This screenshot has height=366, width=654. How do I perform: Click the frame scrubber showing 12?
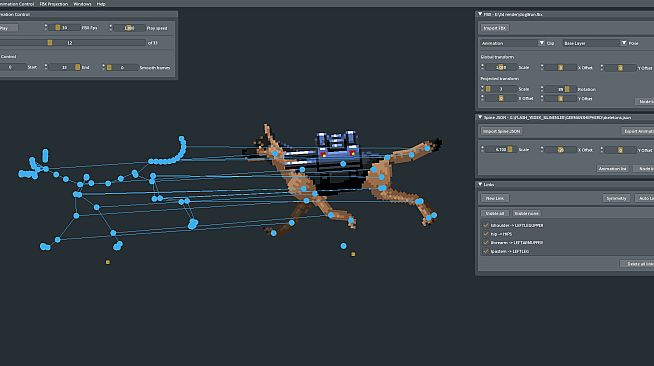click(x=73, y=43)
